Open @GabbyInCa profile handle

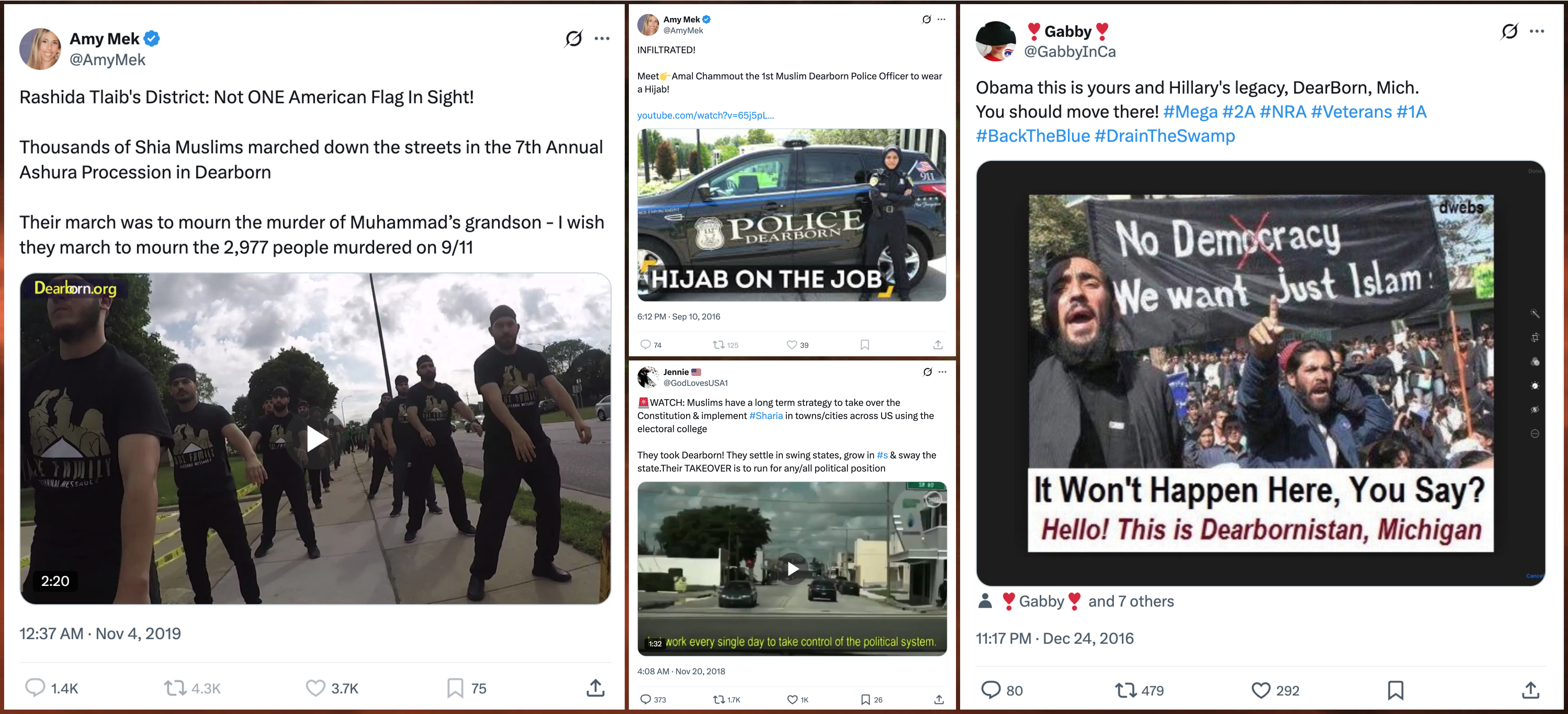point(1069,52)
